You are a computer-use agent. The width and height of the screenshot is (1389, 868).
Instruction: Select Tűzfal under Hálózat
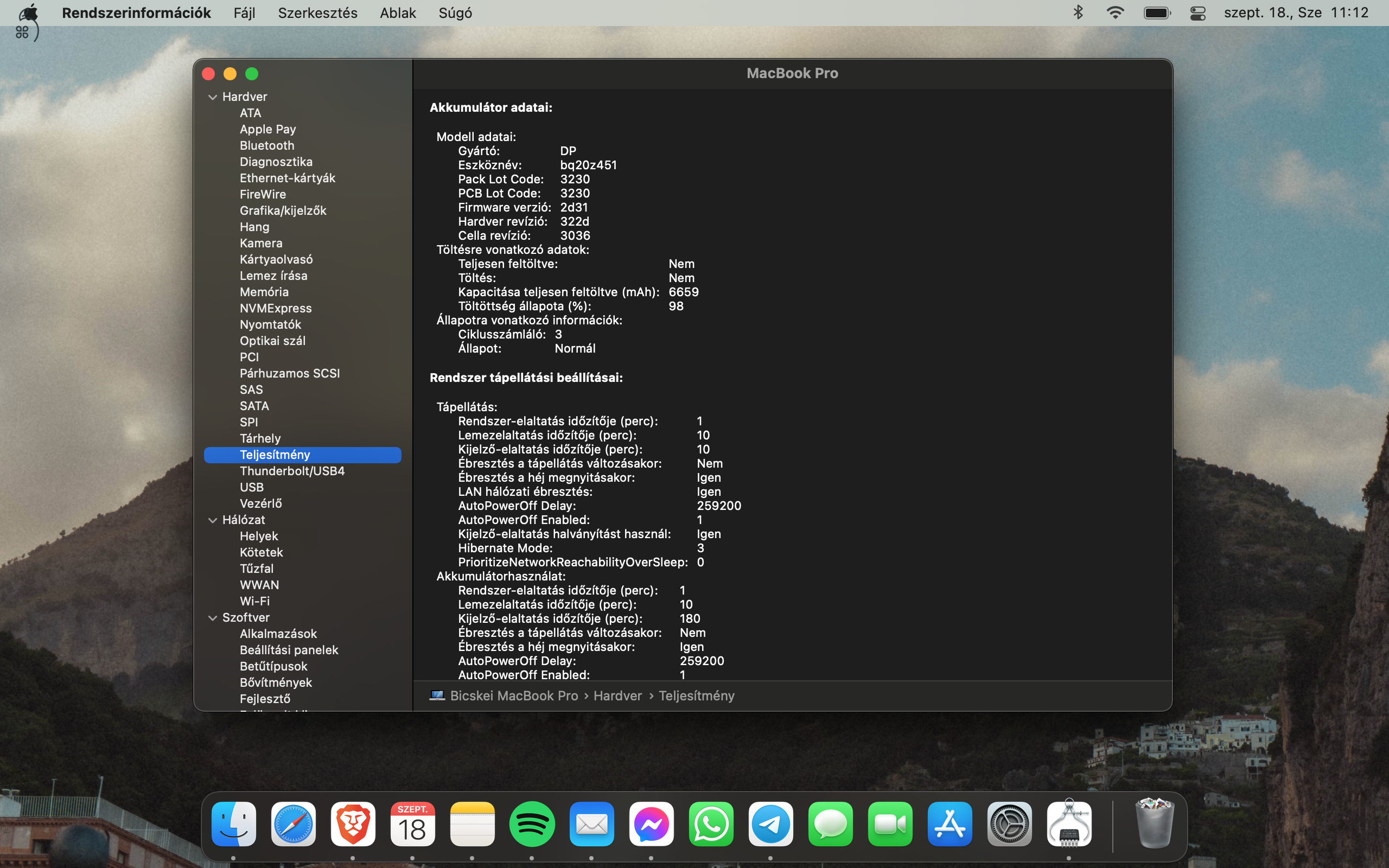point(257,569)
